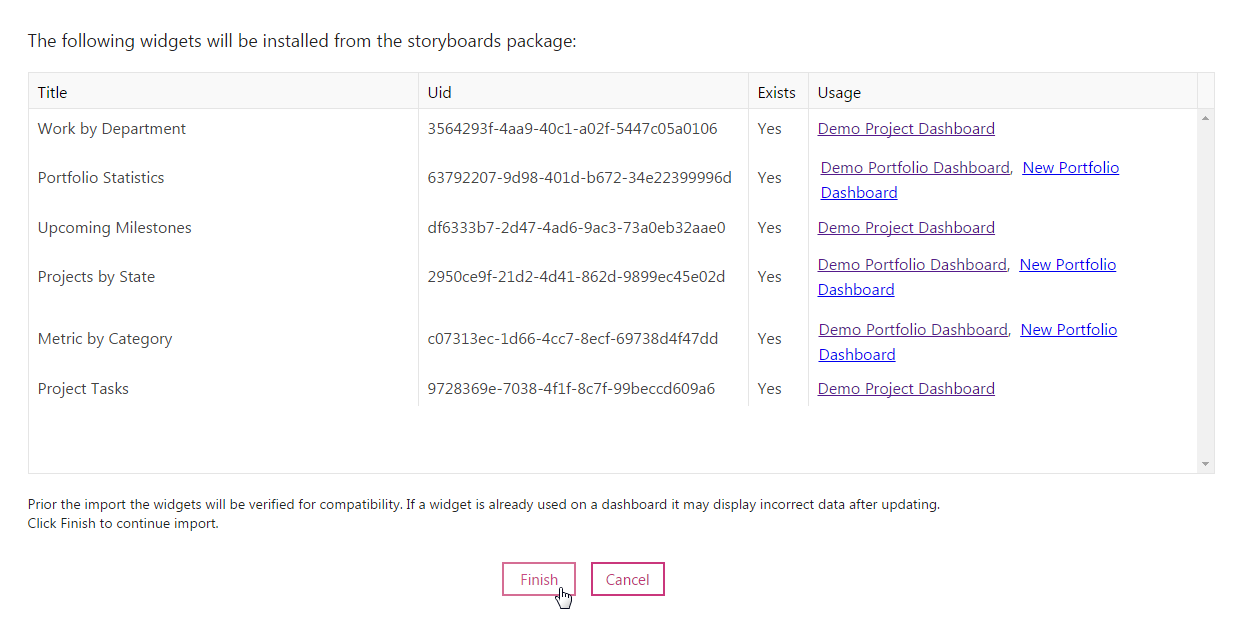Click the Uid c07313ec-1d66-4cc7-8ecf-69738d4f47dd

(x=572, y=338)
